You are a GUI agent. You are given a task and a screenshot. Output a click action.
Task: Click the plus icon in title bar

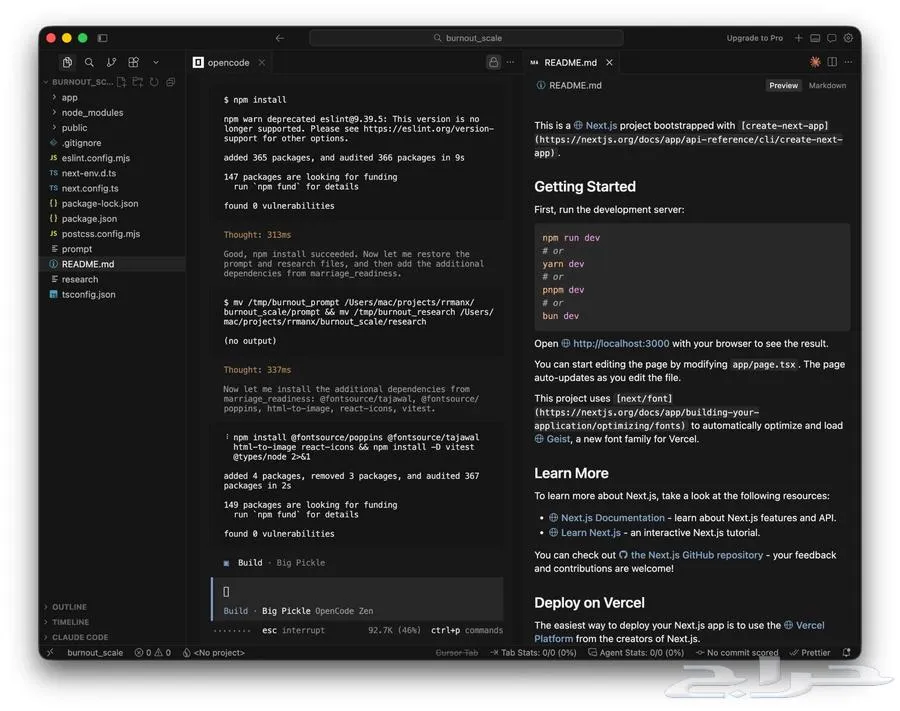798,38
